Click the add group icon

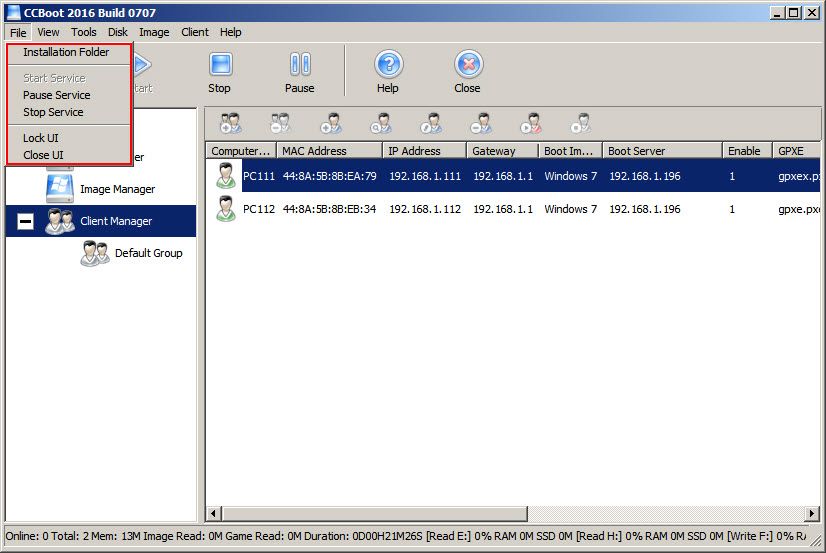tap(231, 123)
